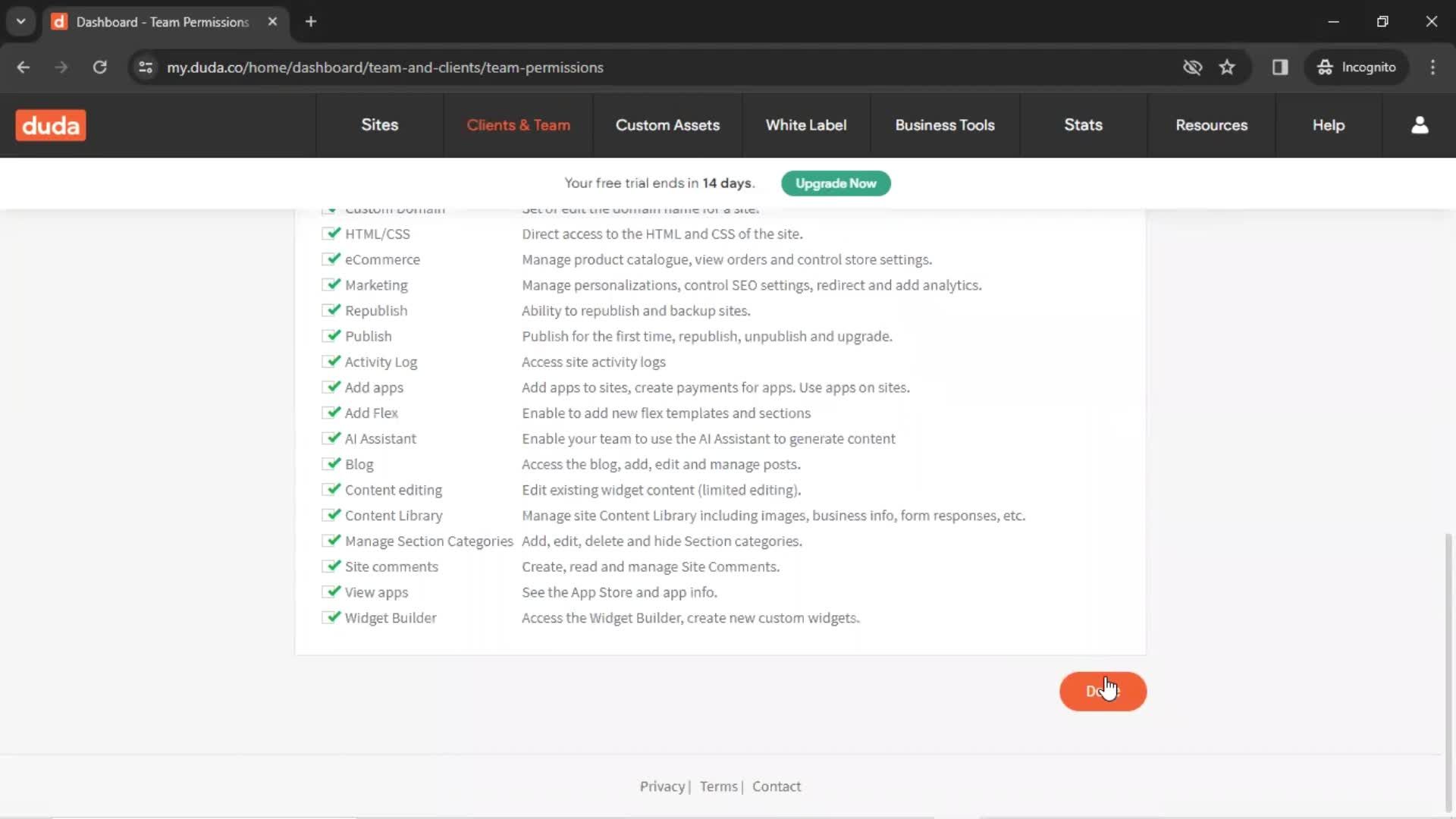Image resolution: width=1456 pixels, height=819 pixels.
Task: Open the Contact footer link
Action: click(x=777, y=786)
